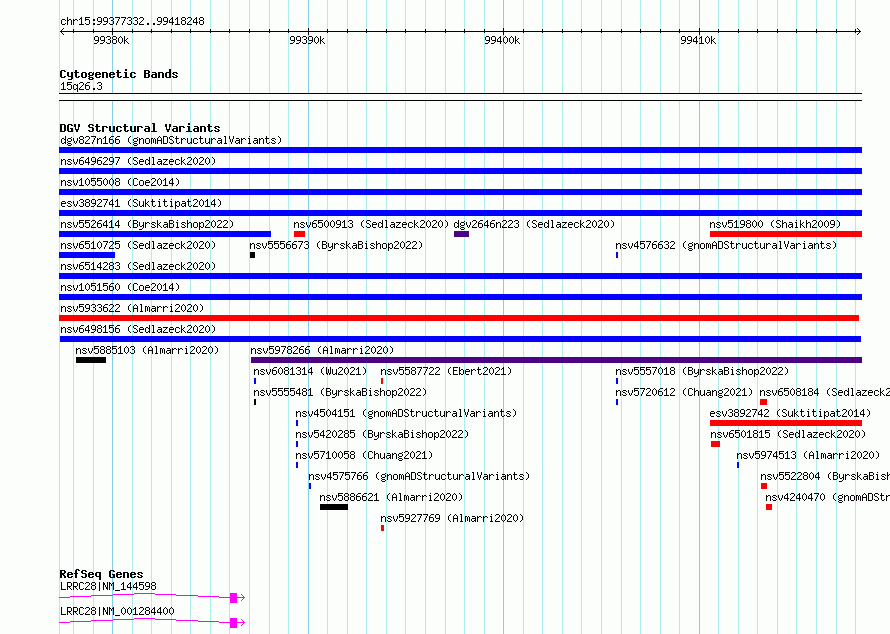The height and width of the screenshot is (634, 890).
Task: Select the nsv5933622 (Almarri2020) label
Action: coord(132,308)
